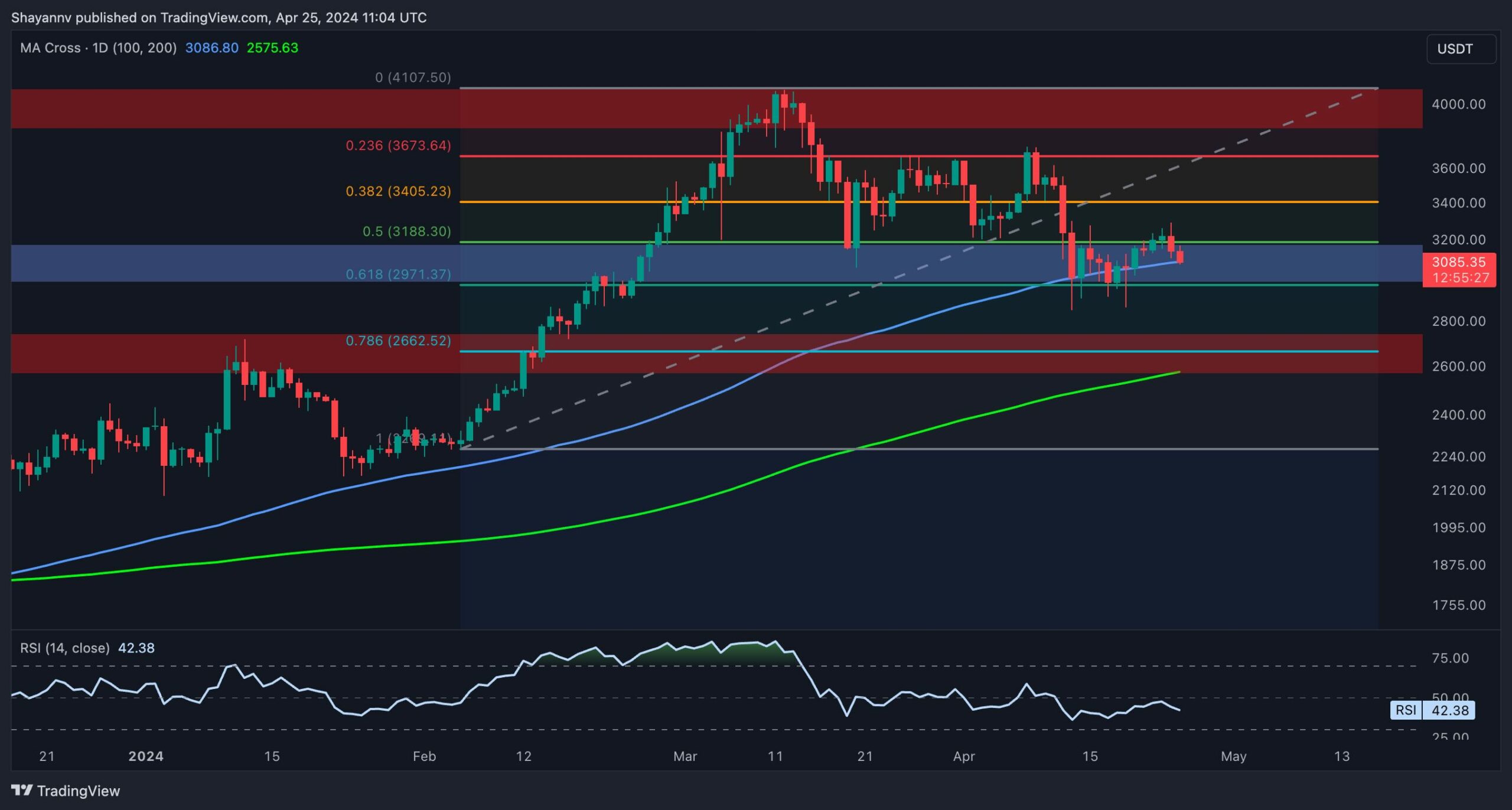Click the 0 (4107.50) Fibonacci top label
The height and width of the screenshot is (810, 1512).
coord(413,77)
